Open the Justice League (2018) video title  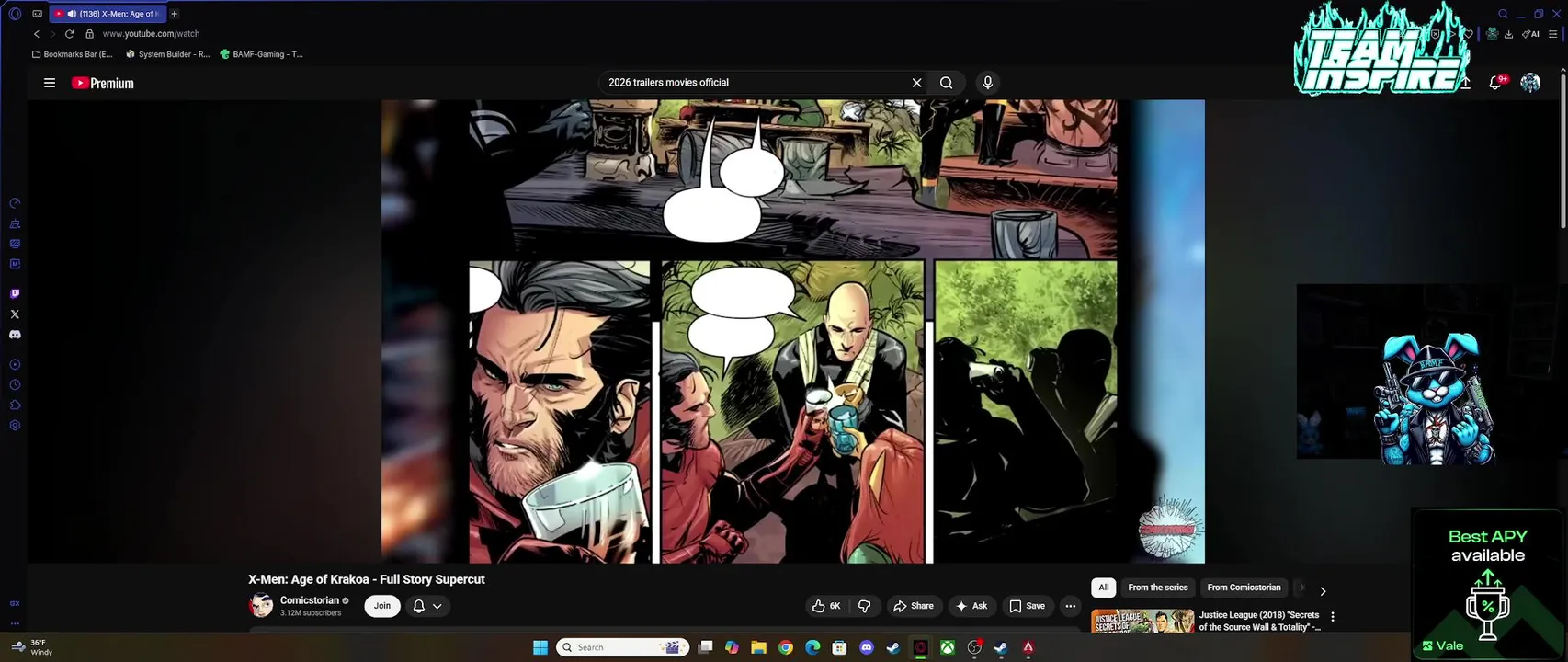coord(1259,621)
